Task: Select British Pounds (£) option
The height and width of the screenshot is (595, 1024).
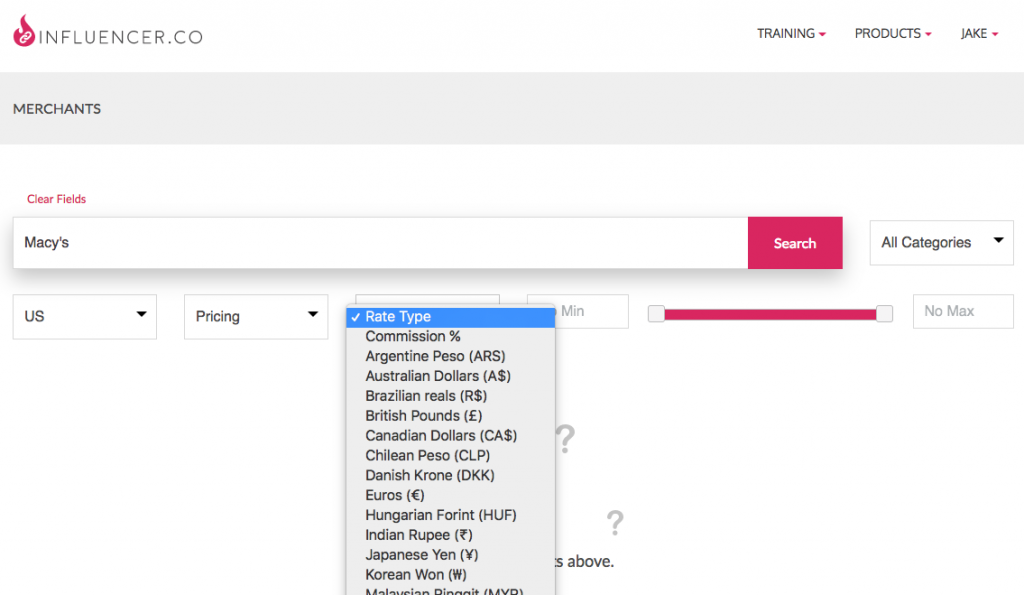Action: (451, 415)
